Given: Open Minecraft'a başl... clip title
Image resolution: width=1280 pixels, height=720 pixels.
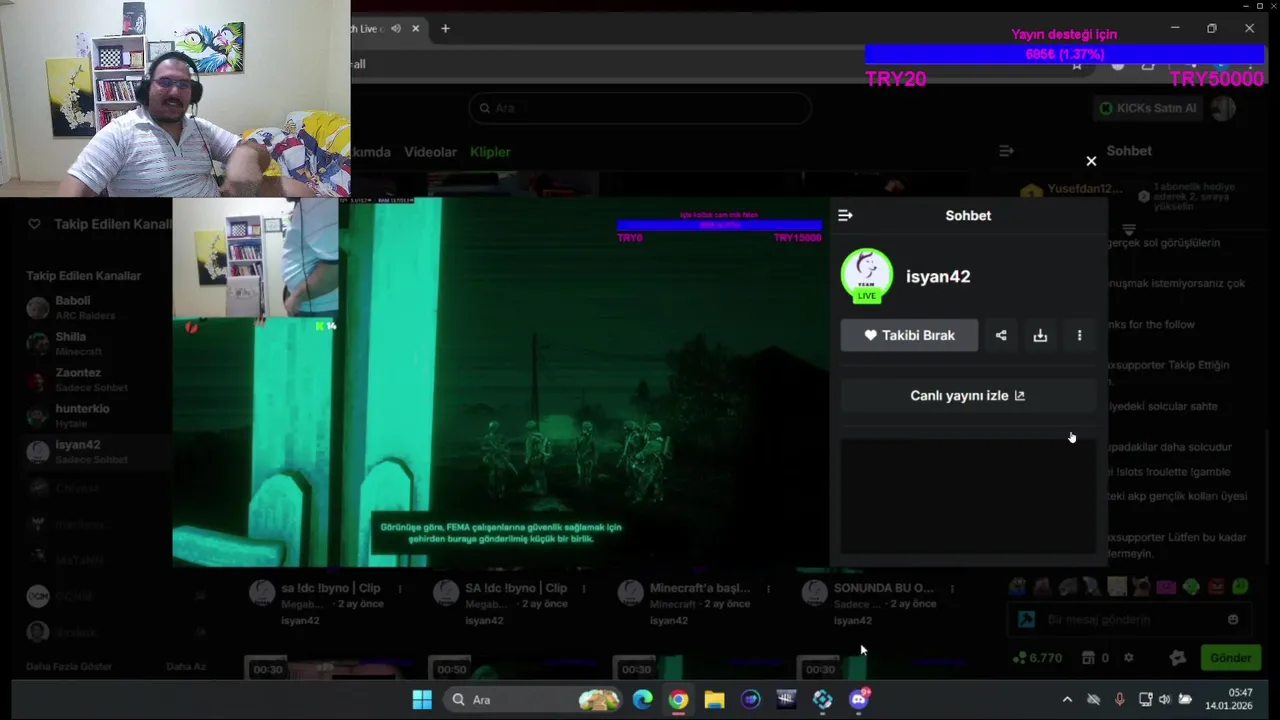Looking at the screenshot, I should pyautogui.click(x=700, y=588).
